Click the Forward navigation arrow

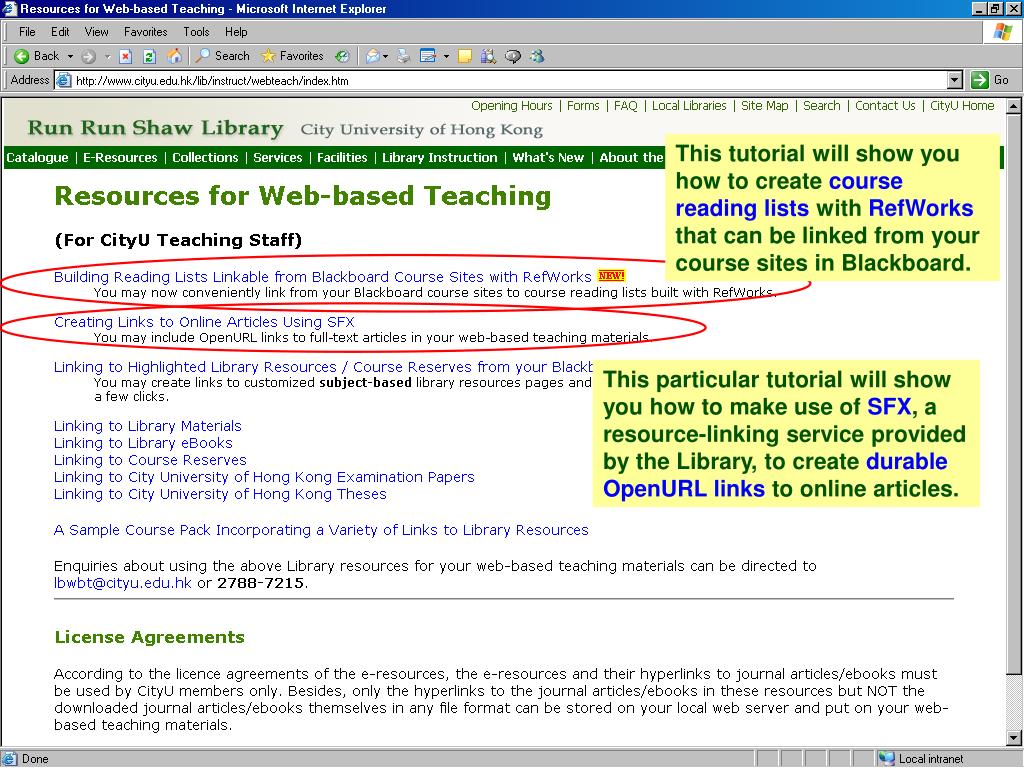click(x=89, y=57)
